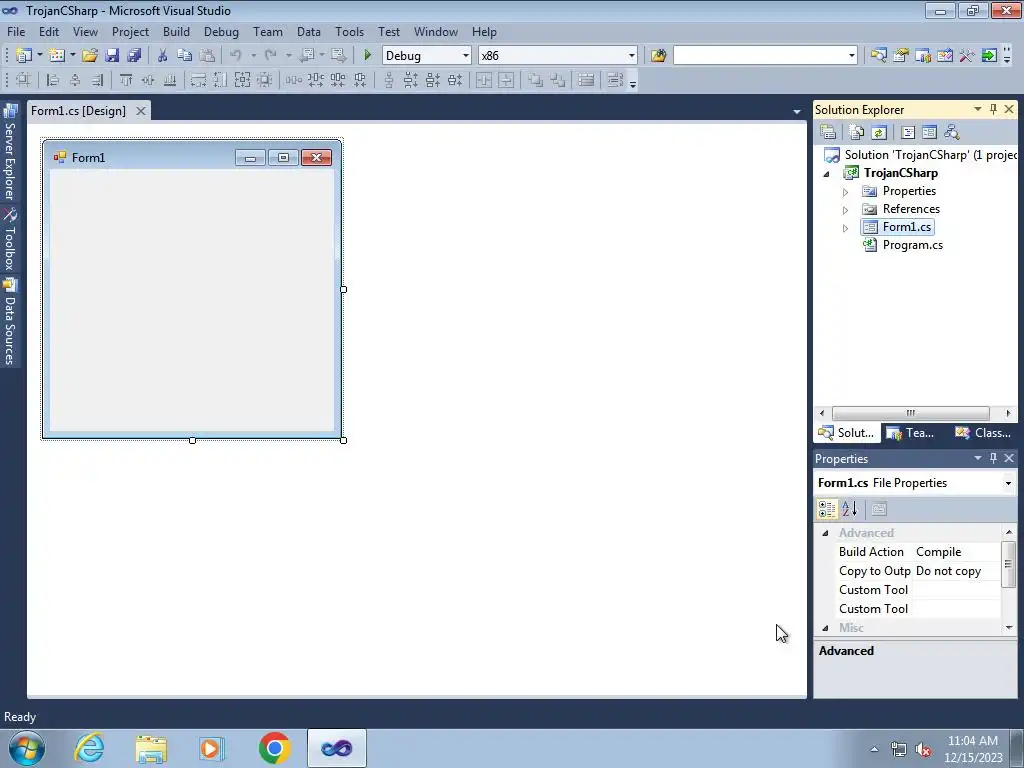The height and width of the screenshot is (768, 1024).
Task: Click scroll-right arrow of Solution Explorer scrollbar
Action: point(1008,413)
